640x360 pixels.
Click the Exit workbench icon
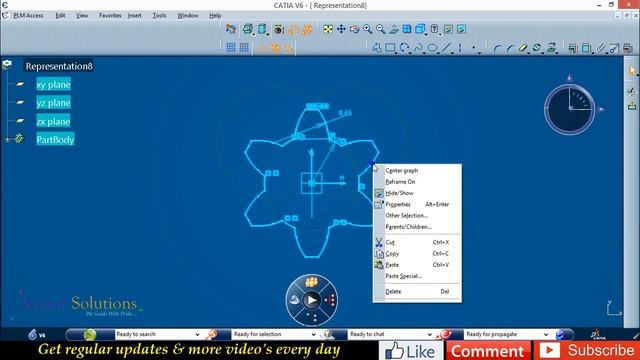click(x=632, y=106)
